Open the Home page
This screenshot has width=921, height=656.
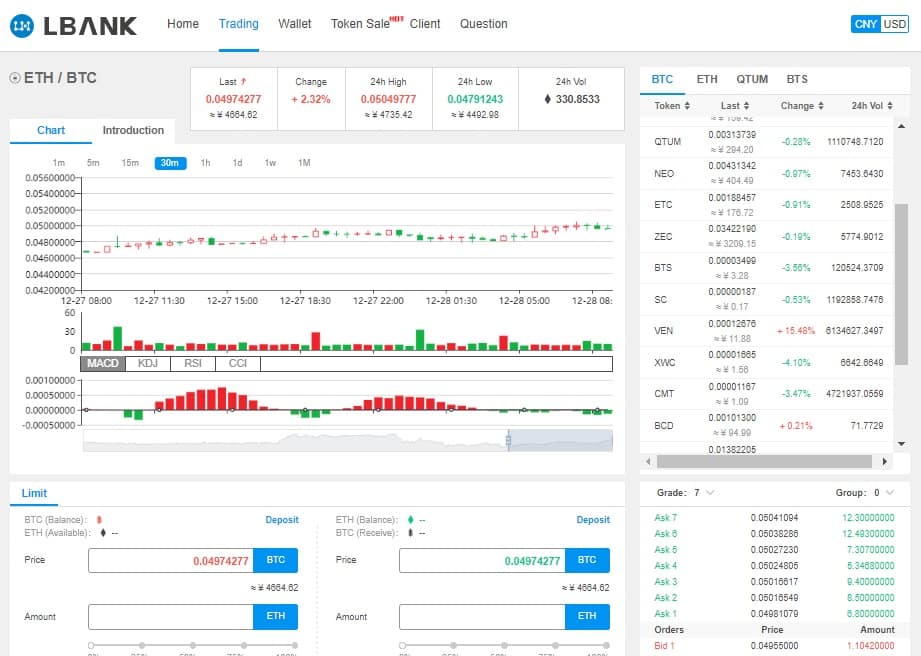183,24
